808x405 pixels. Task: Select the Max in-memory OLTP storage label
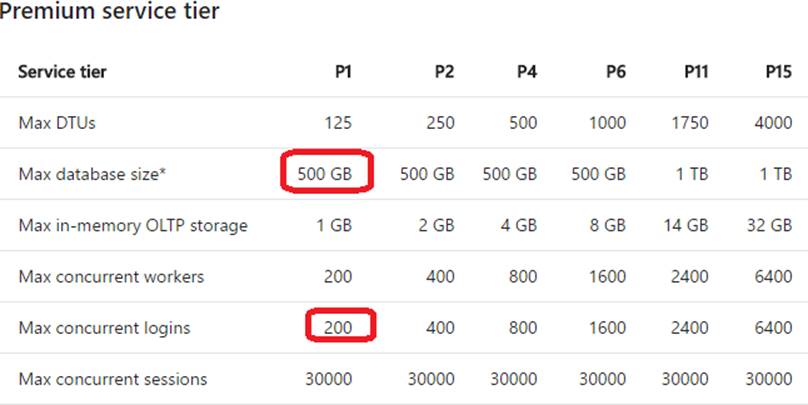(133, 226)
